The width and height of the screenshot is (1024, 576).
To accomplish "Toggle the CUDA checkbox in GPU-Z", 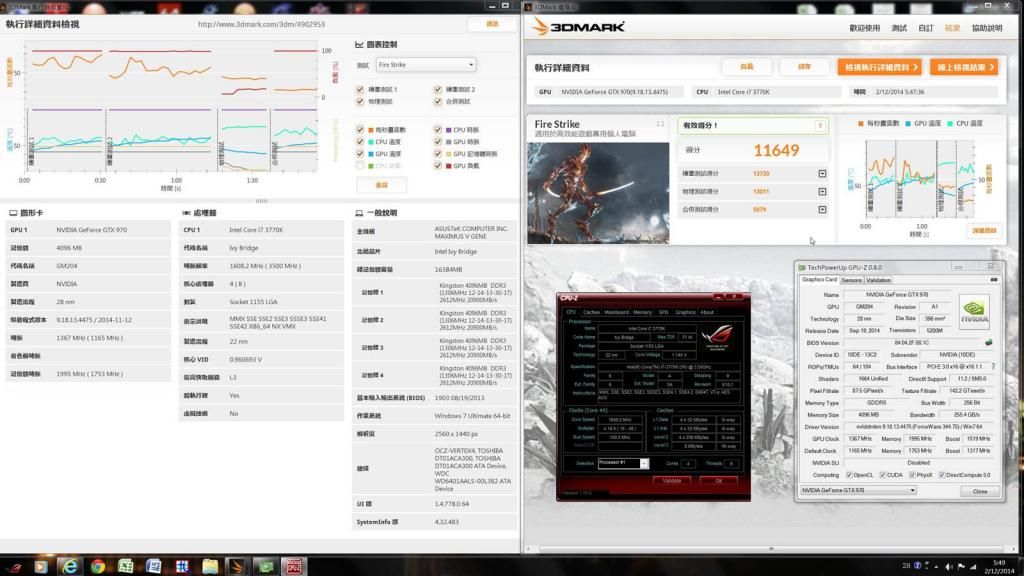I will (x=882, y=475).
